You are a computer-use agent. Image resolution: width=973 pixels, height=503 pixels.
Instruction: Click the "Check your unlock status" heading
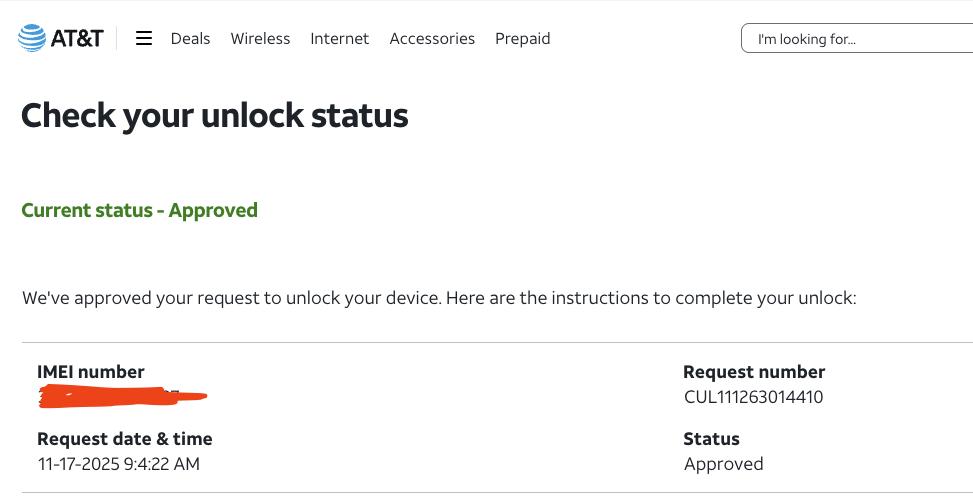click(214, 115)
